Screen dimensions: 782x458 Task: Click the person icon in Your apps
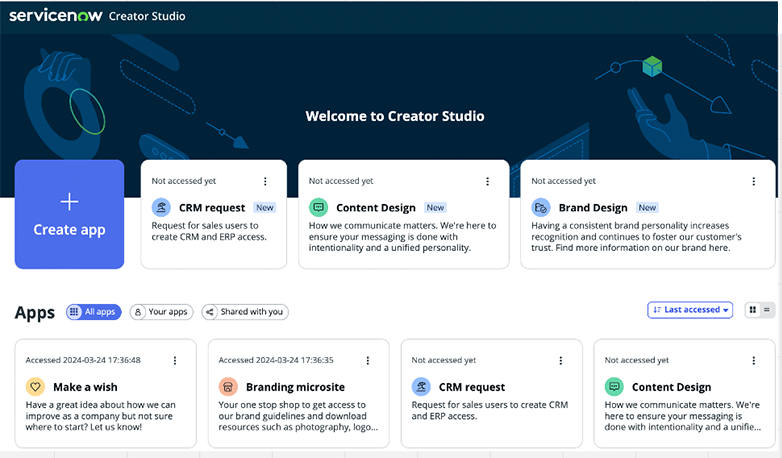pyautogui.click(x=138, y=312)
